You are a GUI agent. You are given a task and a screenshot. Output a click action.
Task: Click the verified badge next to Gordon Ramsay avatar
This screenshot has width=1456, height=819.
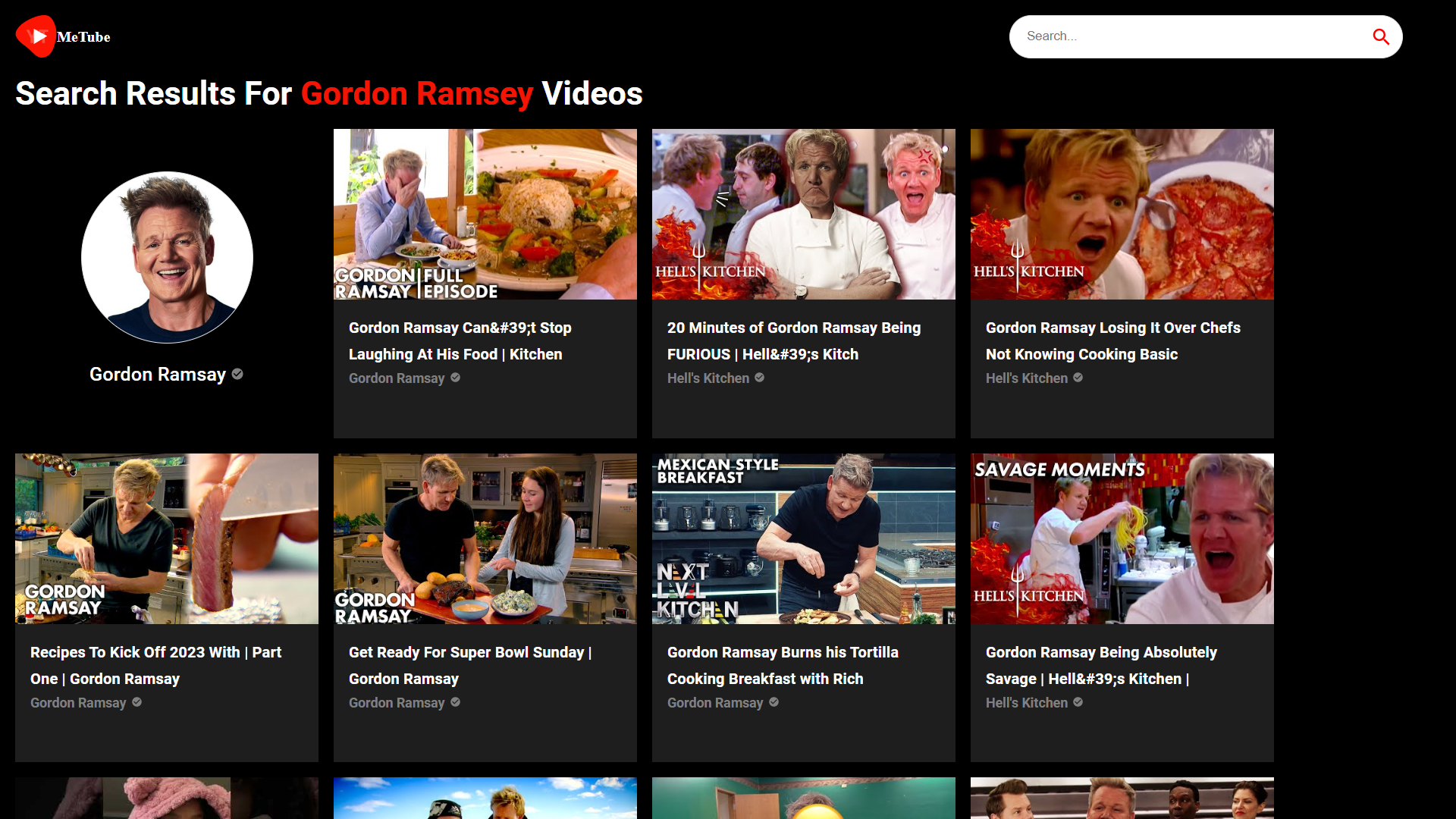(x=237, y=375)
